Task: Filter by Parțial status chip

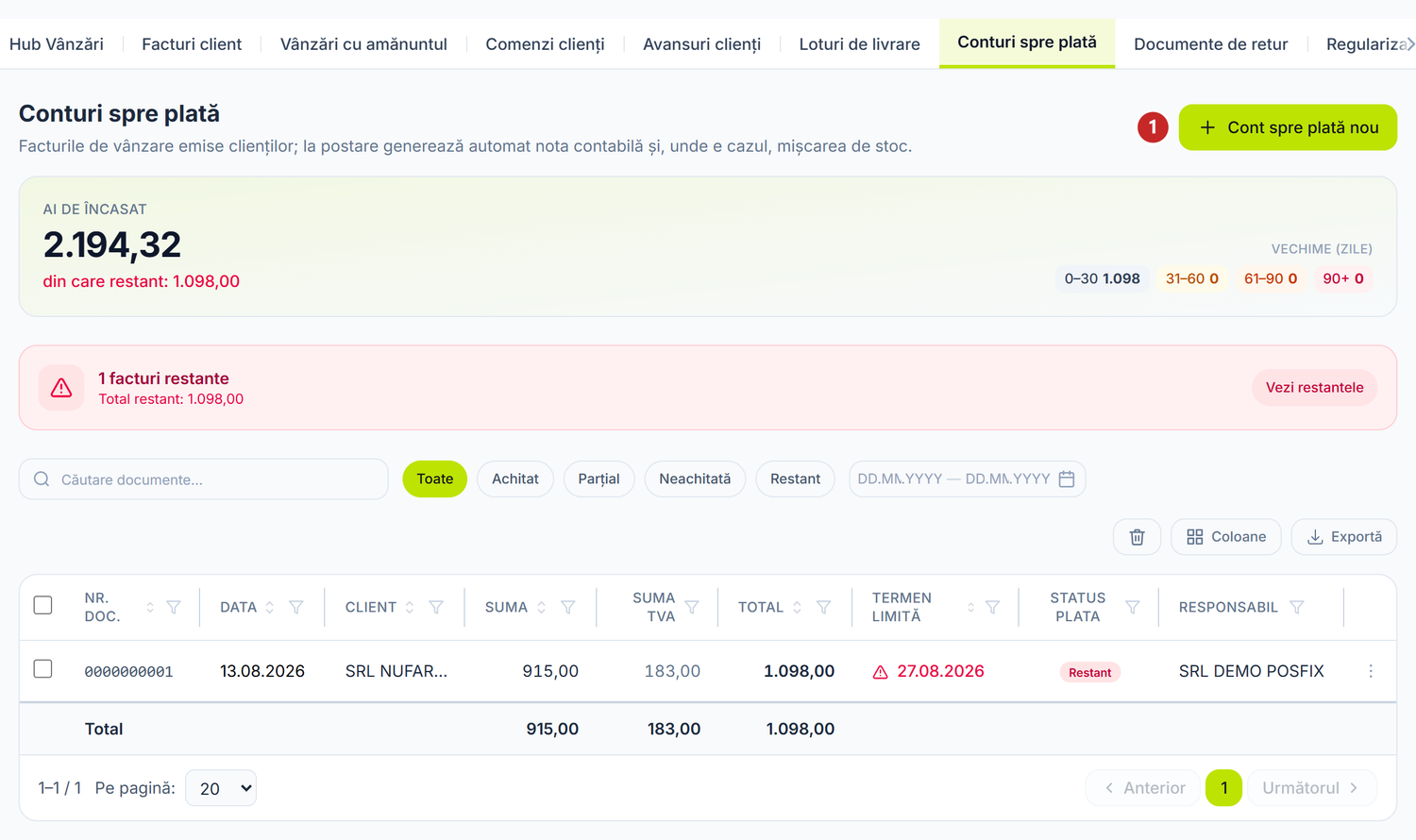Action: (x=599, y=479)
